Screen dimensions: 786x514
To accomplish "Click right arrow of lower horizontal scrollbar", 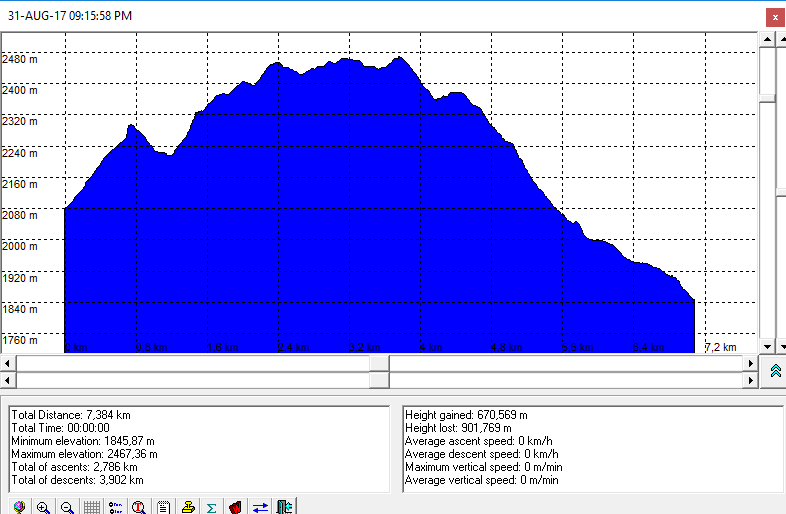I will pyautogui.click(x=751, y=380).
